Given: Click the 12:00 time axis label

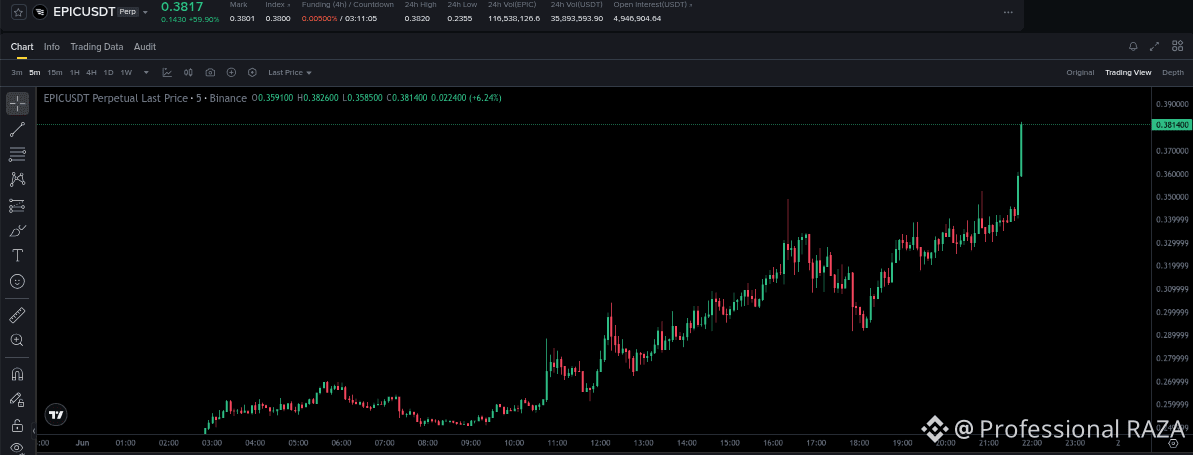Looking at the screenshot, I should 601,442.
